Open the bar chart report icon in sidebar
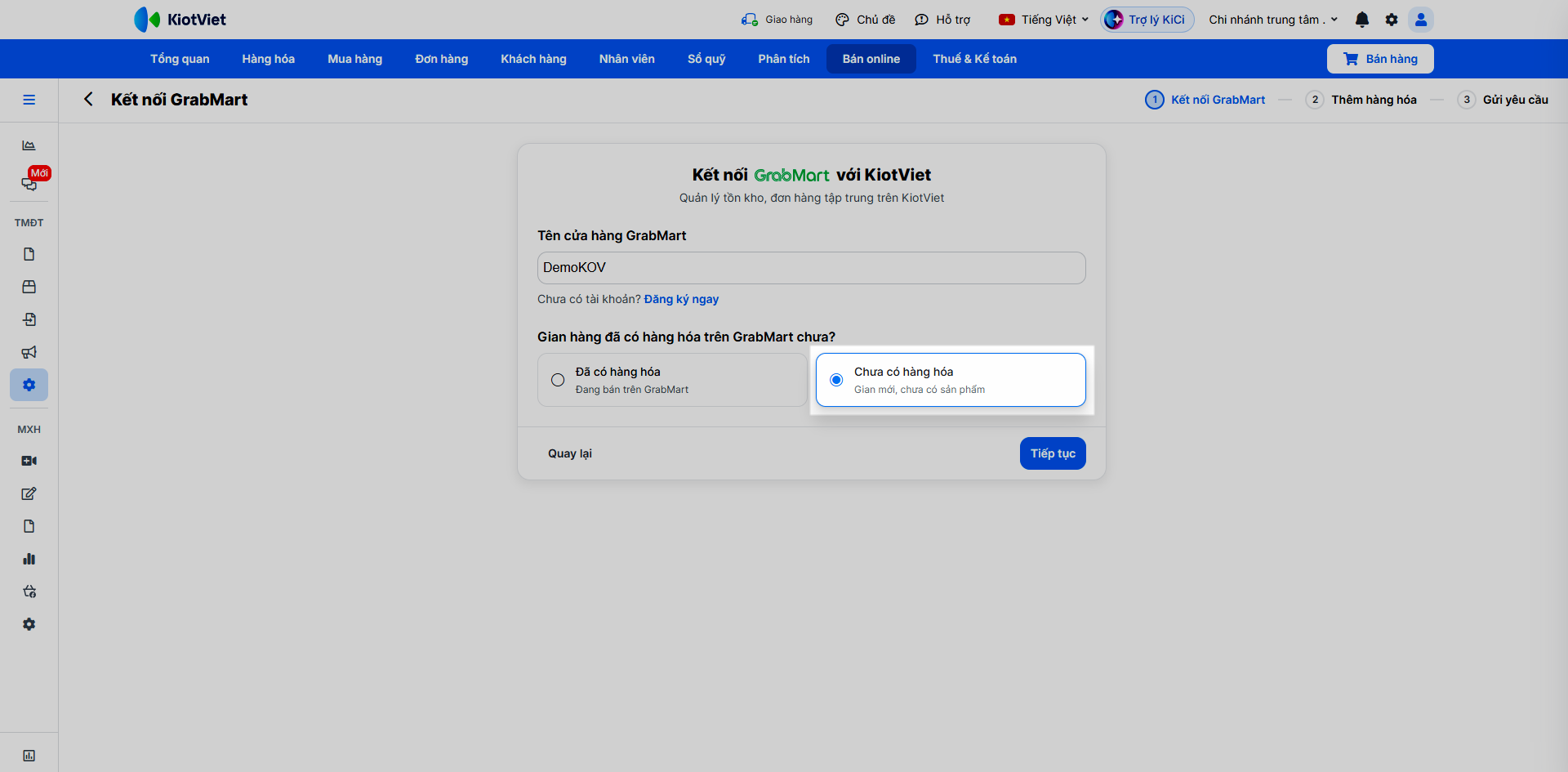This screenshot has width=1568, height=772. [29, 559]
